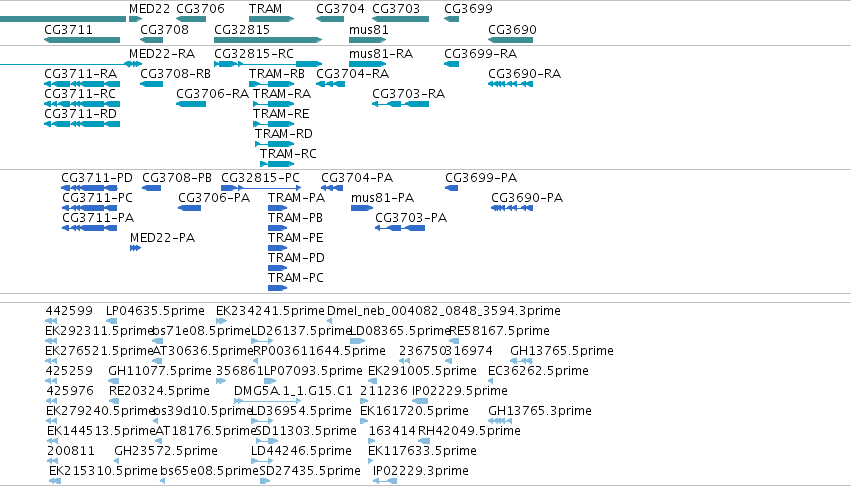Click EST RE58167.5prime
Viewport: 851px width, 486px height.
pyautogui.click(x=500, y=331)
